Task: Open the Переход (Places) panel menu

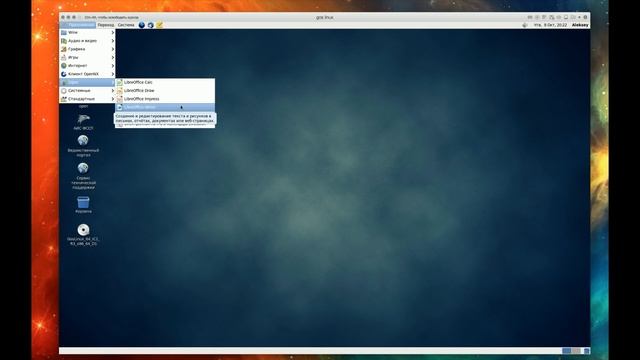Action: 106,25
